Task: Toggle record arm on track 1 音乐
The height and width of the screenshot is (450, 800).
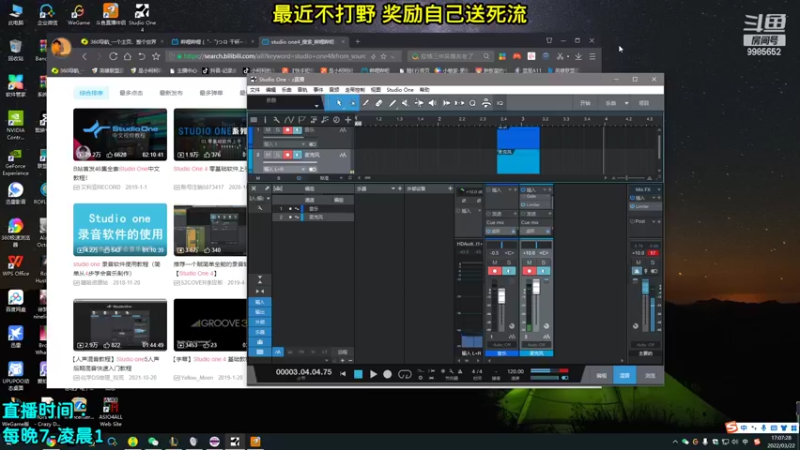Action: [x=287, y=130]
